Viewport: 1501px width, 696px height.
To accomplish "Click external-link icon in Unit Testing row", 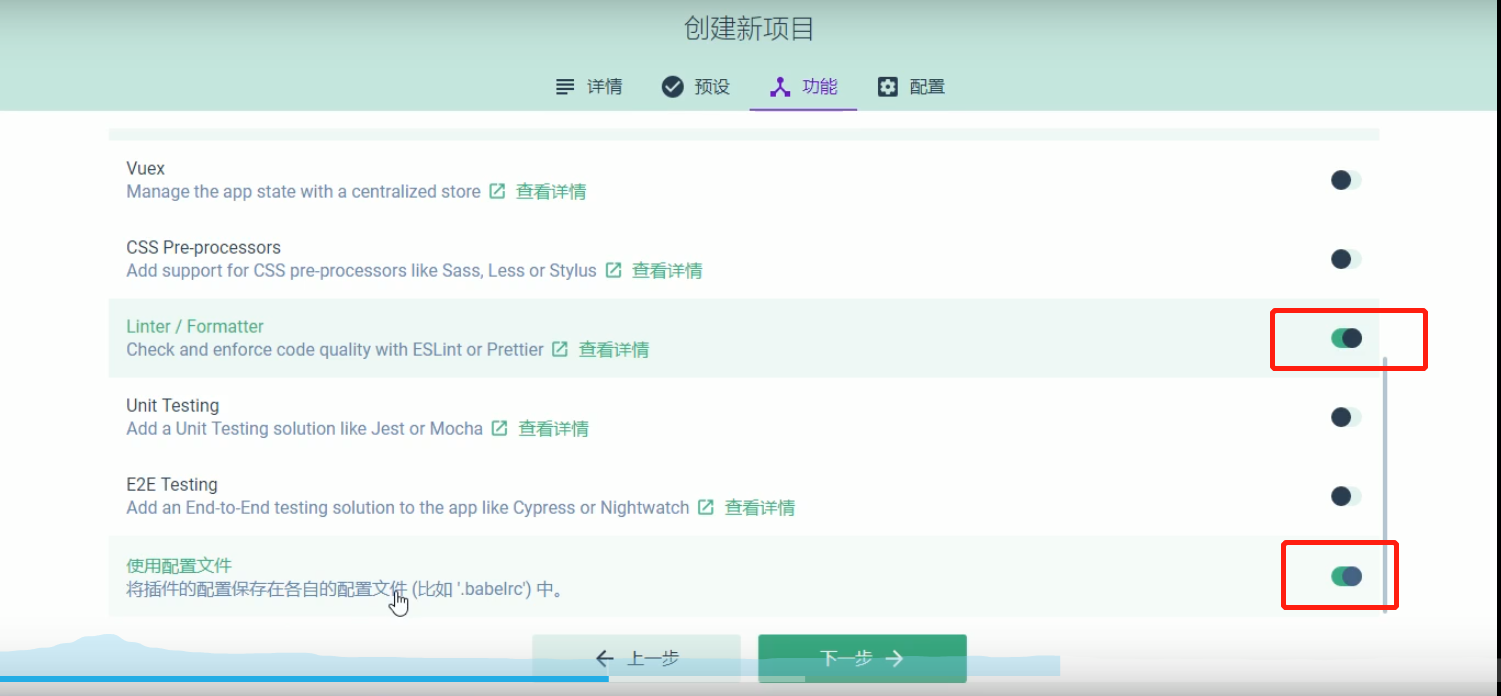I will pyautogui.click(x=499, y=428).
